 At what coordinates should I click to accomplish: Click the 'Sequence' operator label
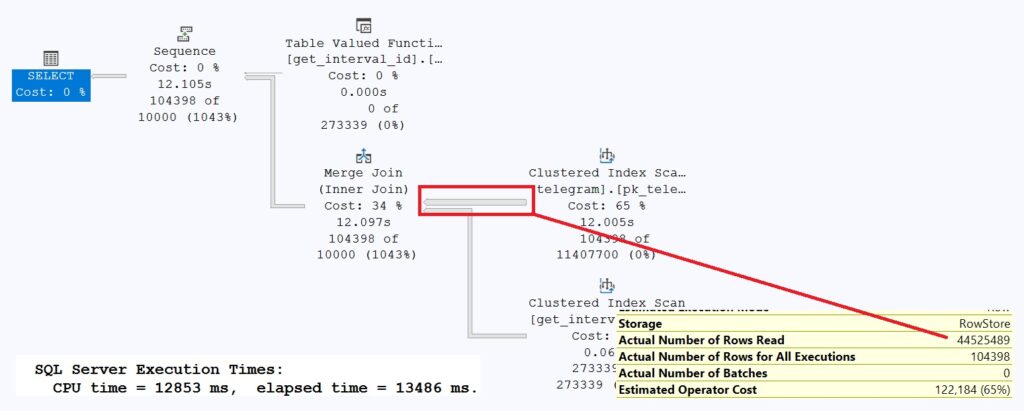click(184, 51)
